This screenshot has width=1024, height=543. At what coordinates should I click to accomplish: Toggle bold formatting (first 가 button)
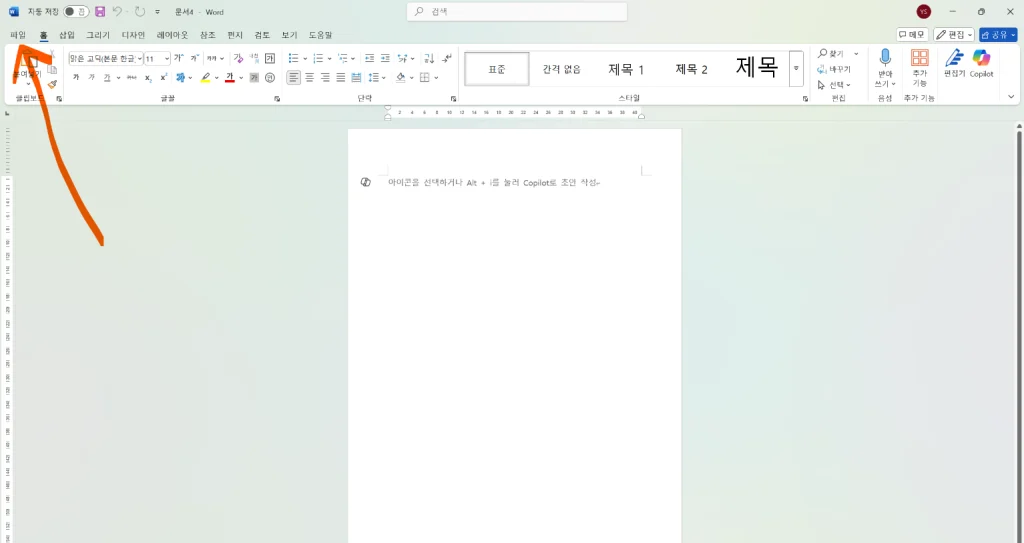(76, 78)
